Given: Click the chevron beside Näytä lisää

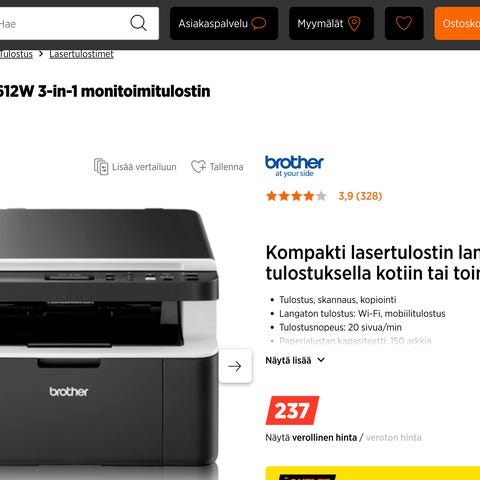Looking at the screenshot, I should point(321,360).
